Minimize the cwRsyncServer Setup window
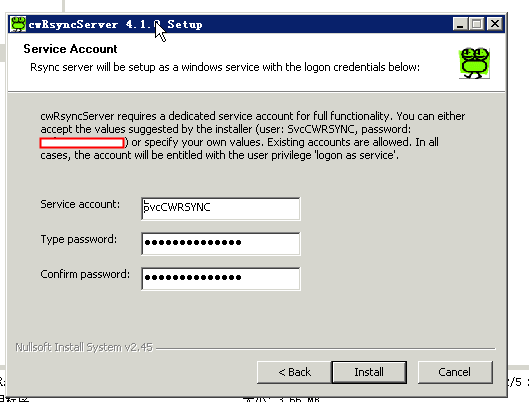Screen dimensions: 529x402 pos(460,24)
